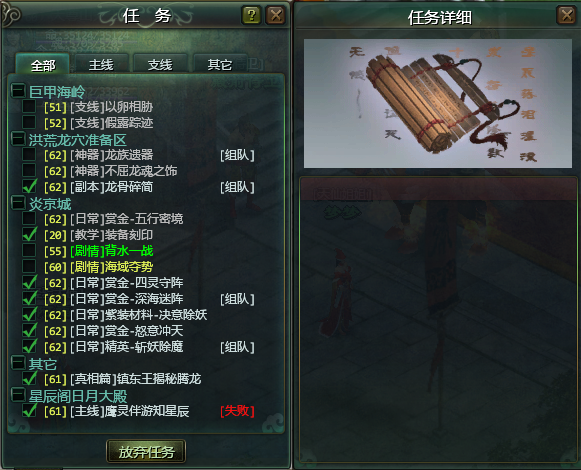This screenshot has height=470, width=581.
Task: Collapse the 炎京城 quest group
Action: [x=18, y=203]
